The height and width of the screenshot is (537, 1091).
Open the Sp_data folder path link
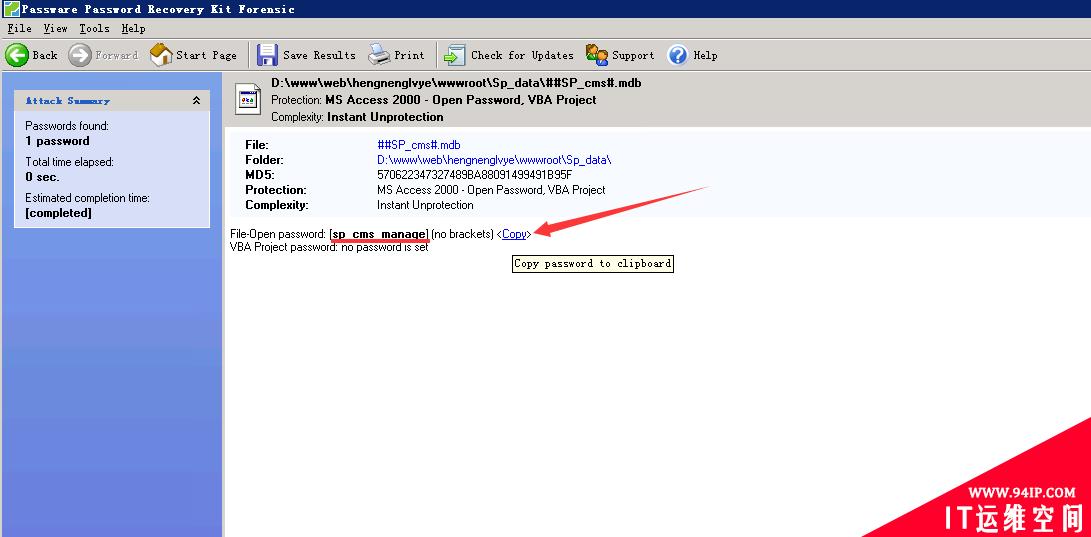(x=494, y=160)
